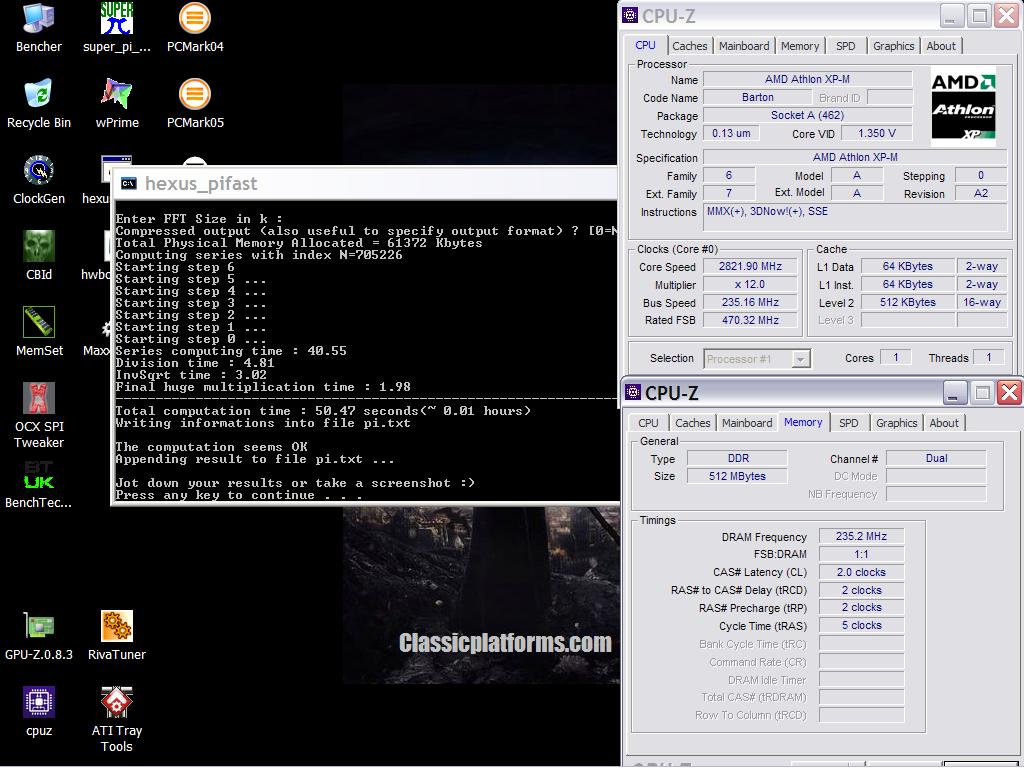Click the Core Speed 2821.90 MHz value

[x=750, y=266]
